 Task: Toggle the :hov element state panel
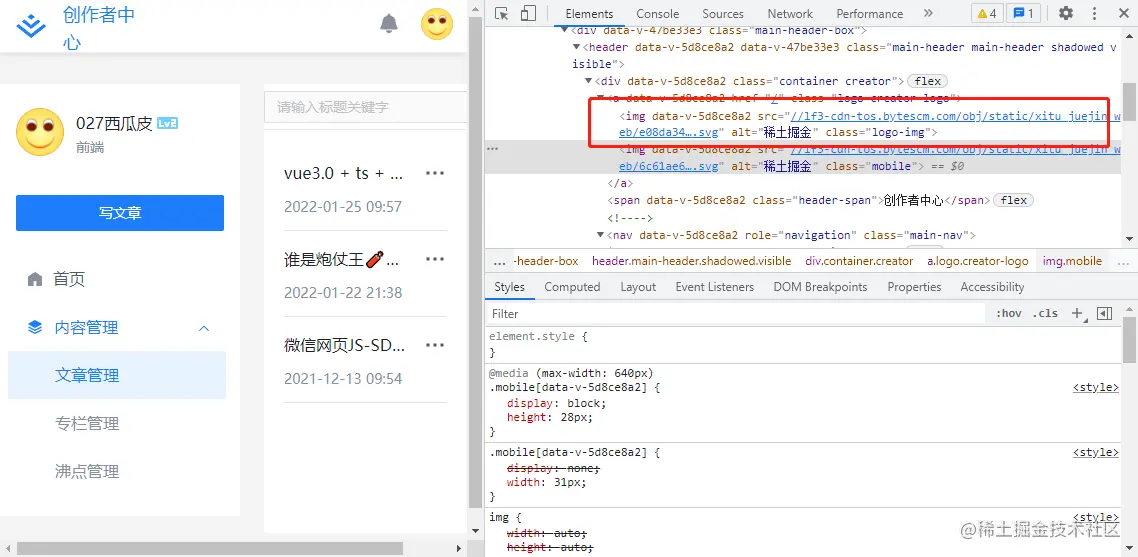point(1008,314)
